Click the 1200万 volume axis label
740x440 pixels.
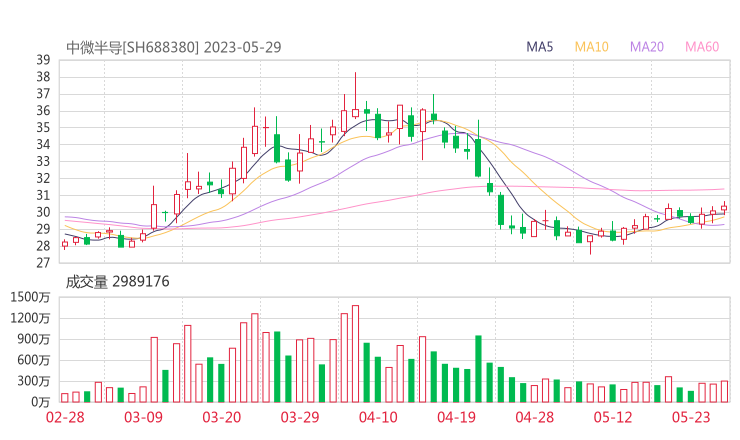(x=30, y=318)
